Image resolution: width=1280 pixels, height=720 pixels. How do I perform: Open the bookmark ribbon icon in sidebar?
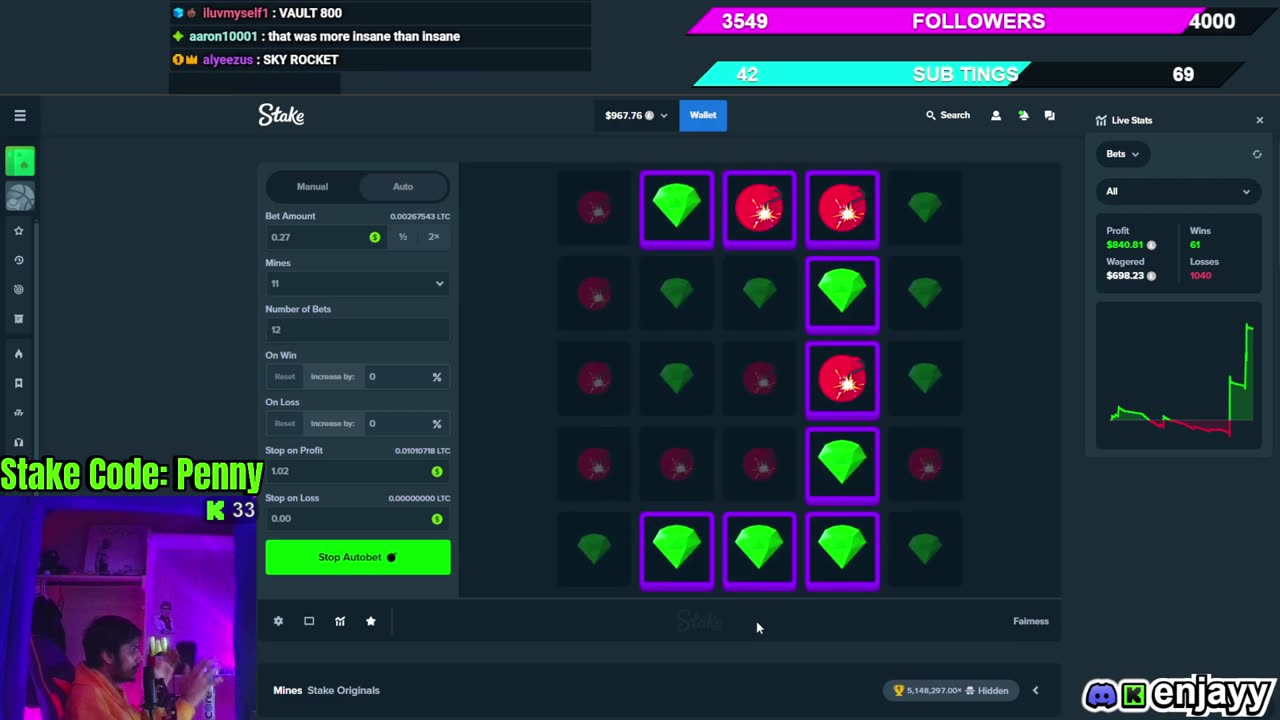[x=18, y=383]
